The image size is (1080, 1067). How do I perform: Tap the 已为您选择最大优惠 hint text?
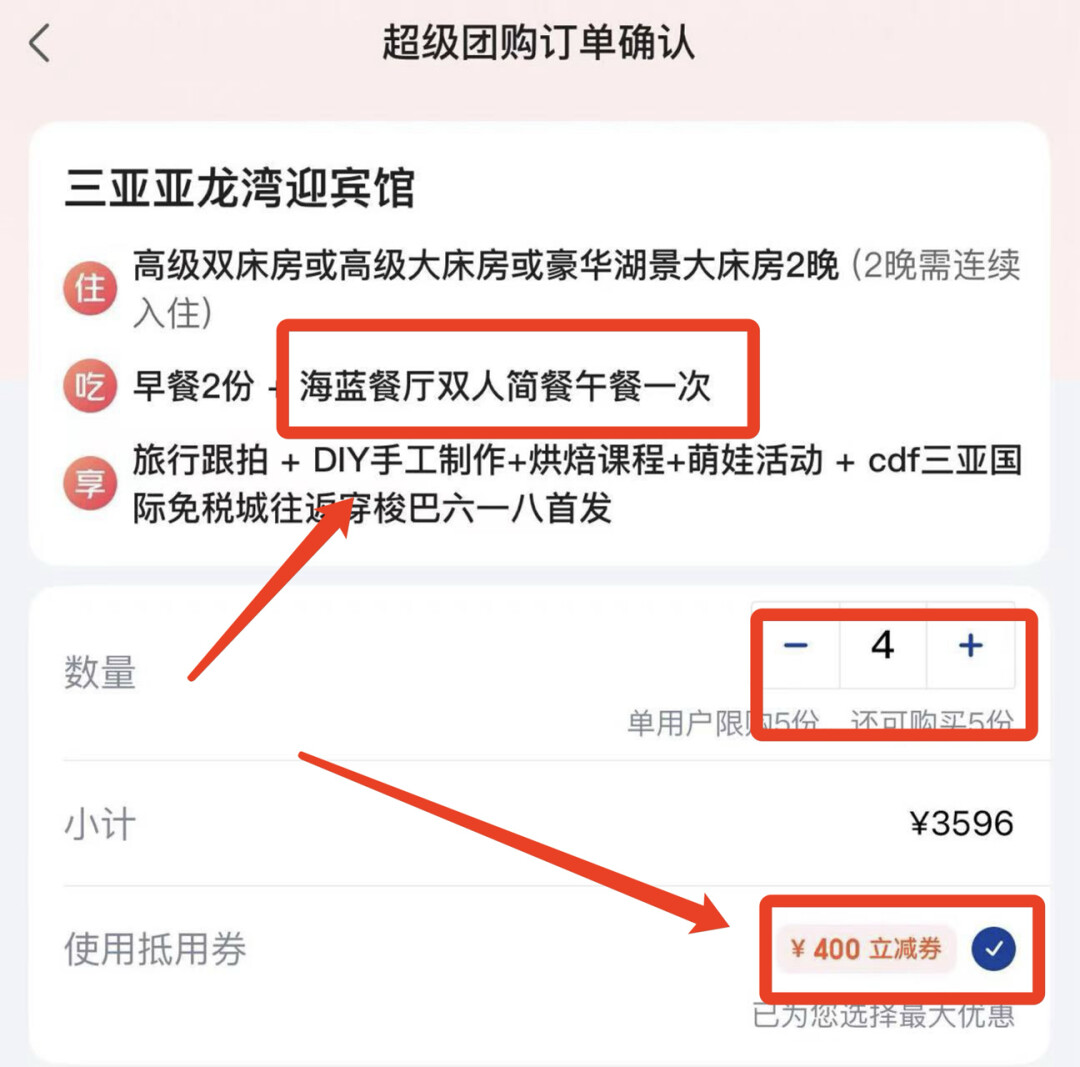tap(884, 1016)
